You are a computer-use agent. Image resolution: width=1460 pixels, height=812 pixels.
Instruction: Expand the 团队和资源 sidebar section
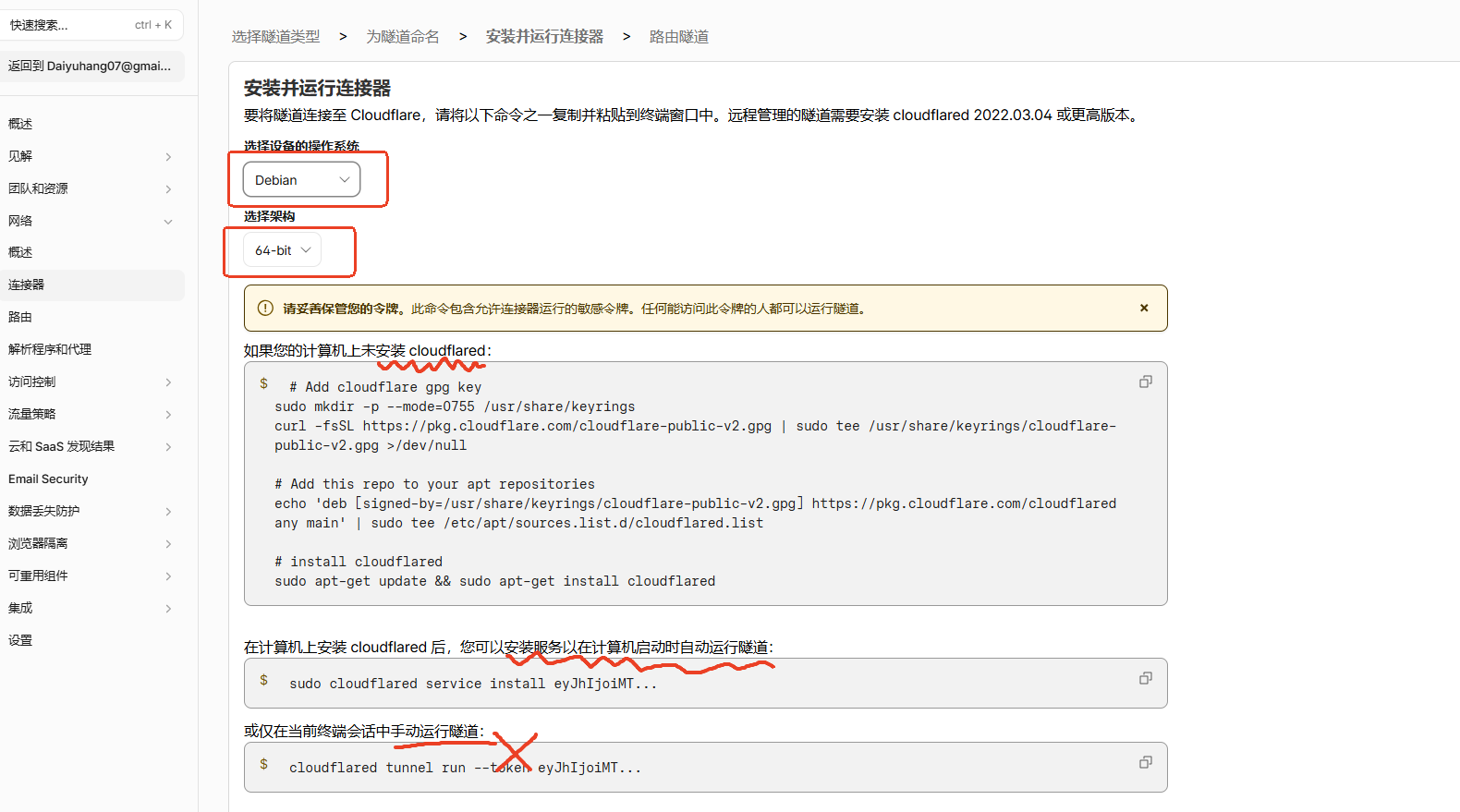[168, 189]
